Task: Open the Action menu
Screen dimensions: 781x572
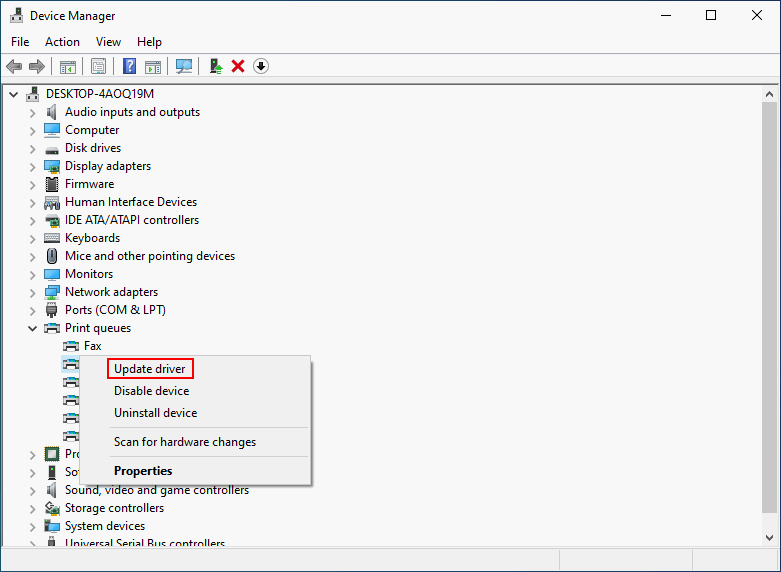Action: pyautogui.click(x=62, y=42)
